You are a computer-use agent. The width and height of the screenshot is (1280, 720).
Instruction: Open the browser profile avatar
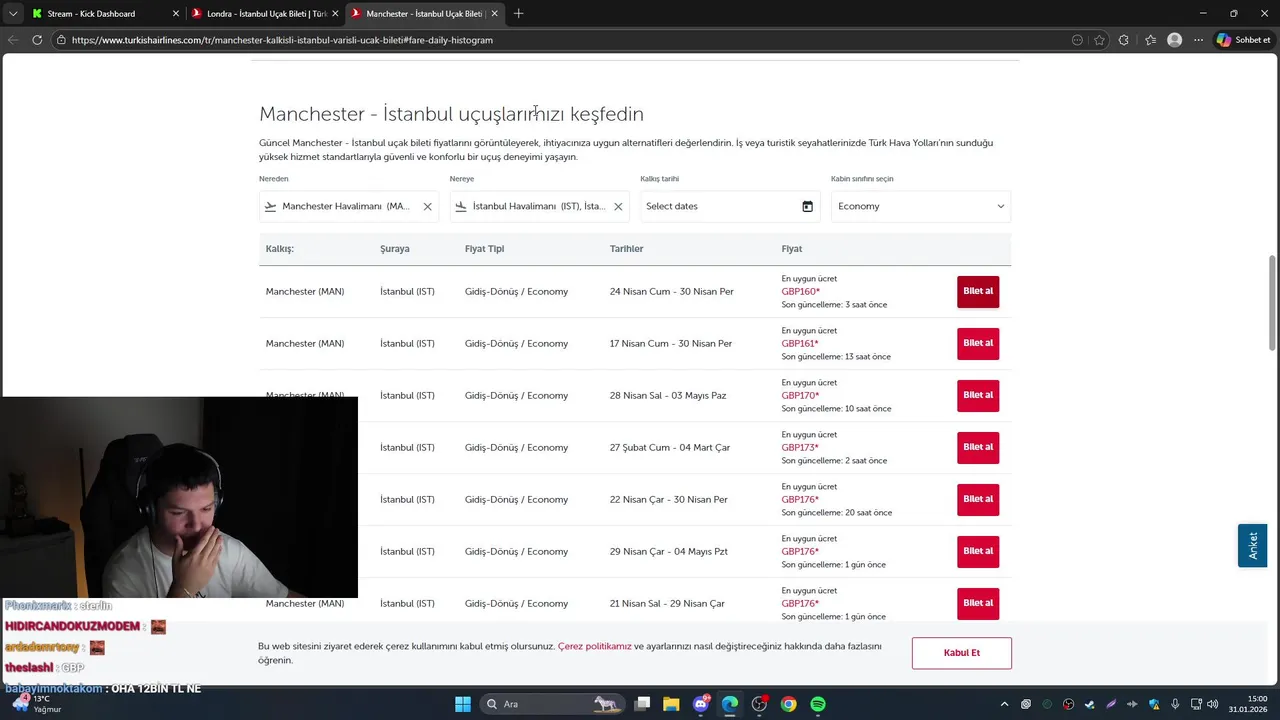(x=1174, y=40)
